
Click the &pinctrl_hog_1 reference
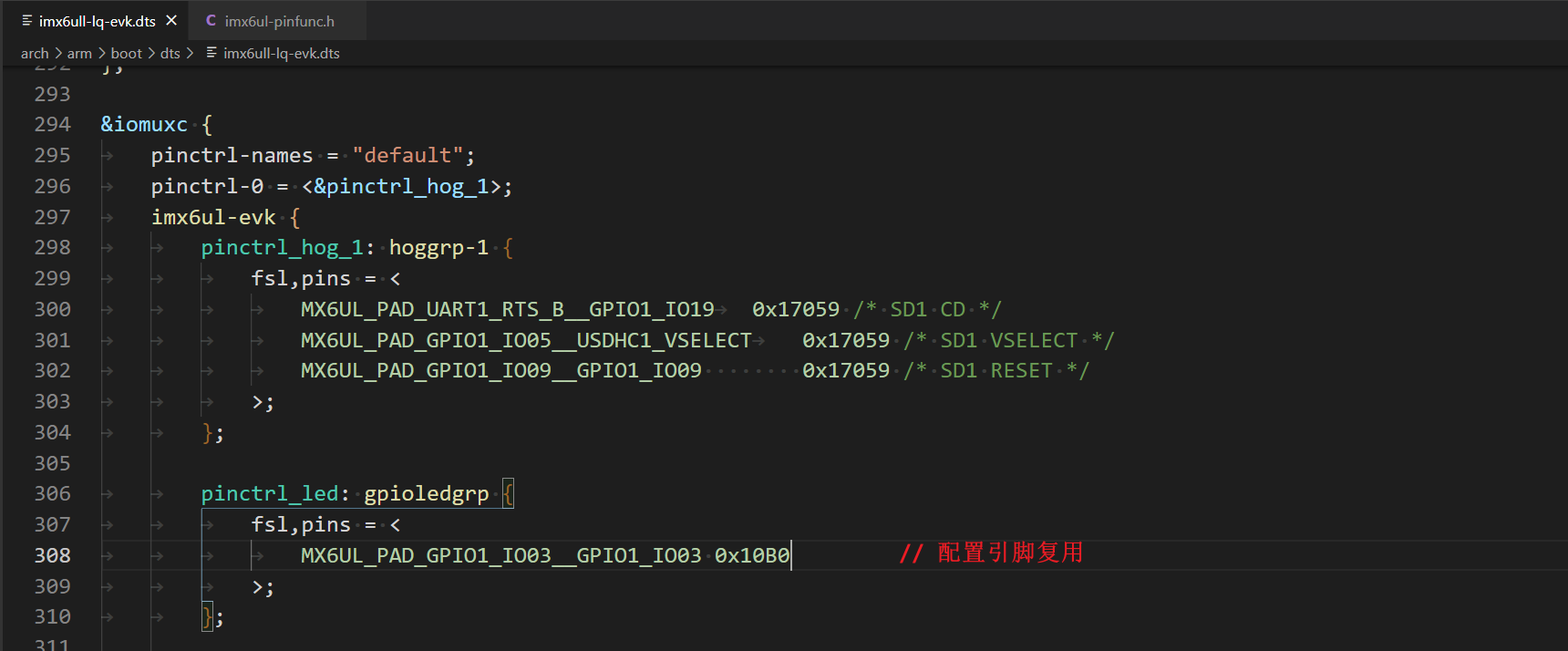(x=401, y=186)
